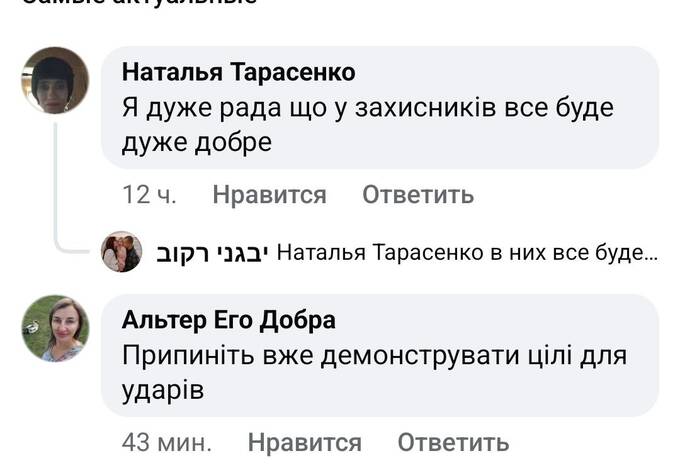Open the Наталья Тарасенко name above first comment

pos(237,73)
